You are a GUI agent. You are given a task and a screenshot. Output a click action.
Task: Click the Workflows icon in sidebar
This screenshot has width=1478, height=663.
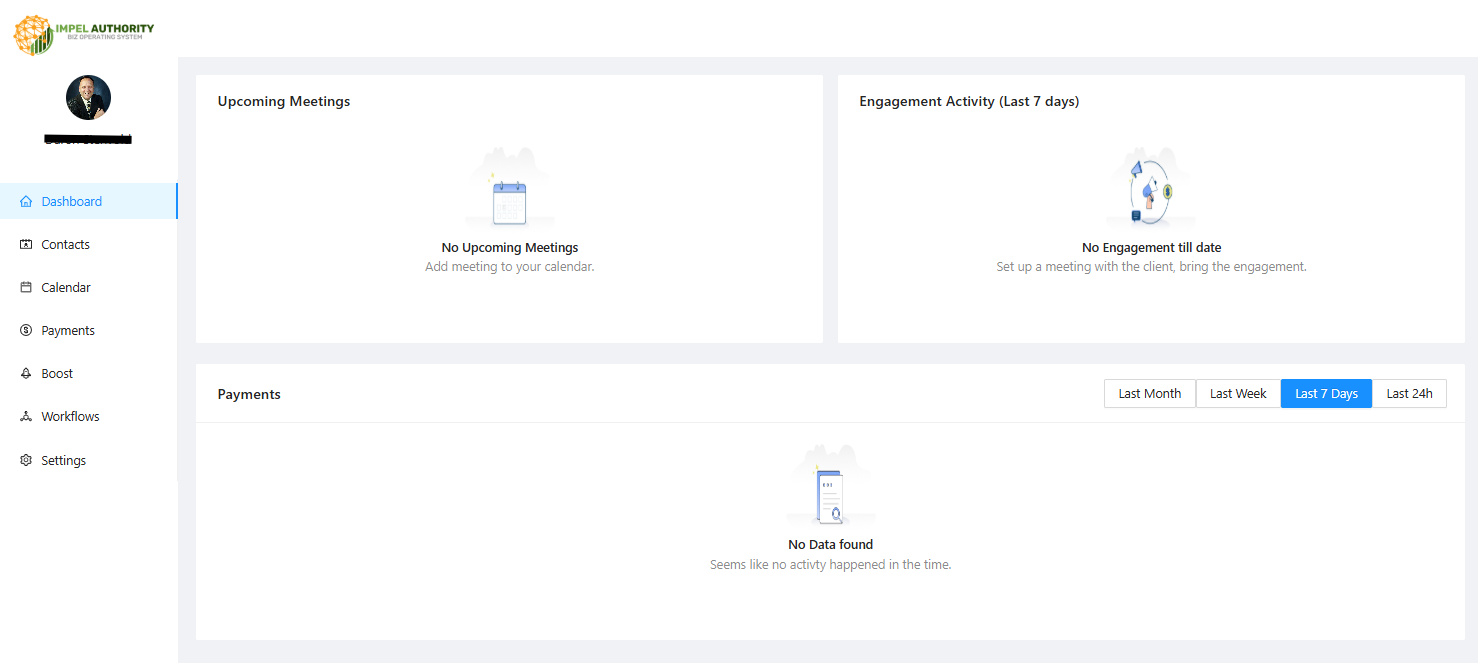[x=26, y=416]
